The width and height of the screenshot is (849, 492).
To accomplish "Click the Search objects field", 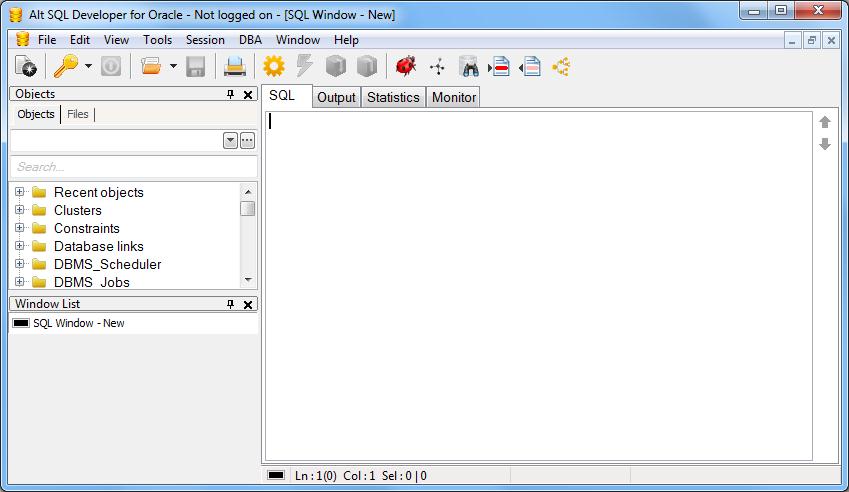I will 134,167.
